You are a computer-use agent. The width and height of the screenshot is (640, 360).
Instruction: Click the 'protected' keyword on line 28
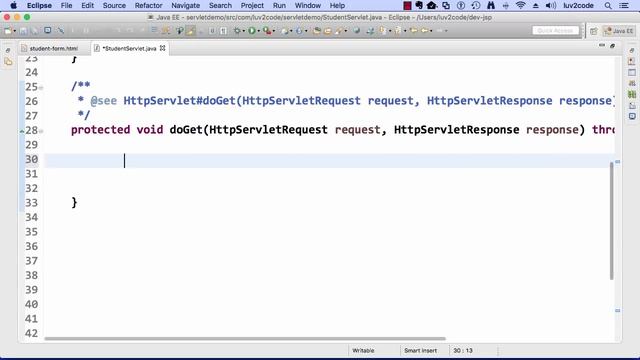click(100, 130)
